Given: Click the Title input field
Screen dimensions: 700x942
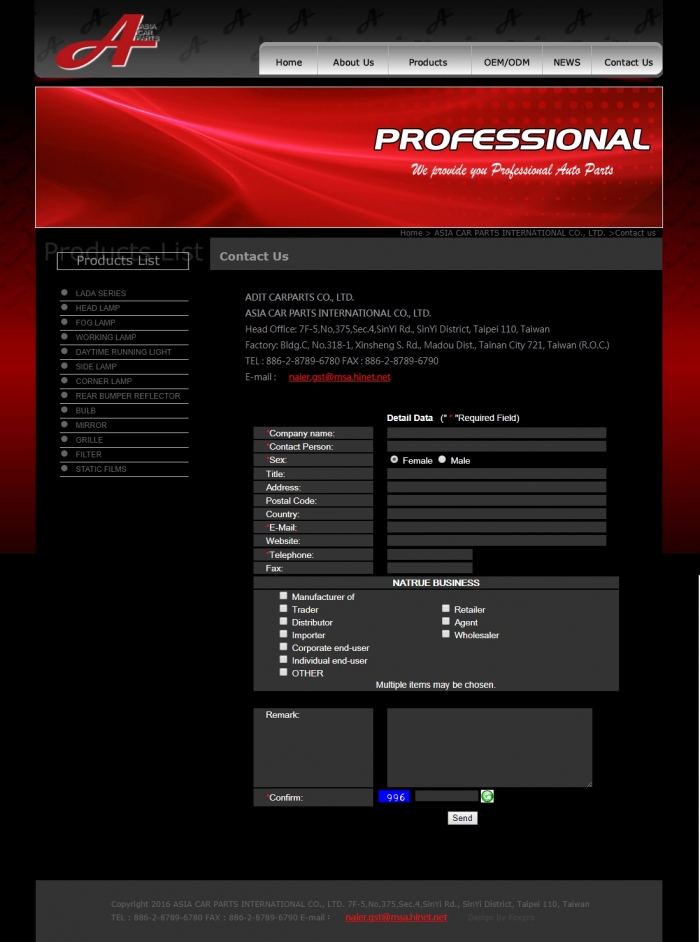Looking at the screenshot, I should coord(496,474).
